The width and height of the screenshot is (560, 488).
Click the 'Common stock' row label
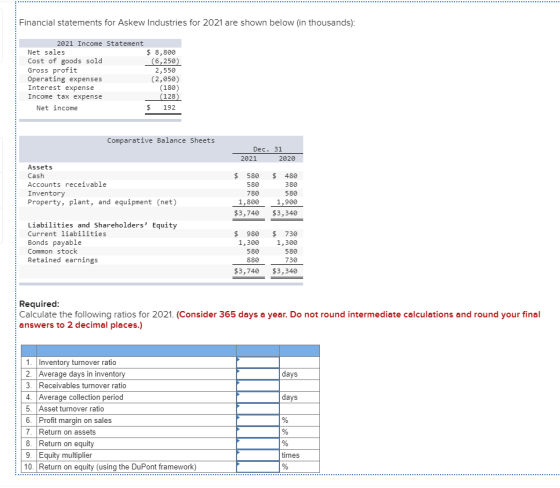[52, 251]
